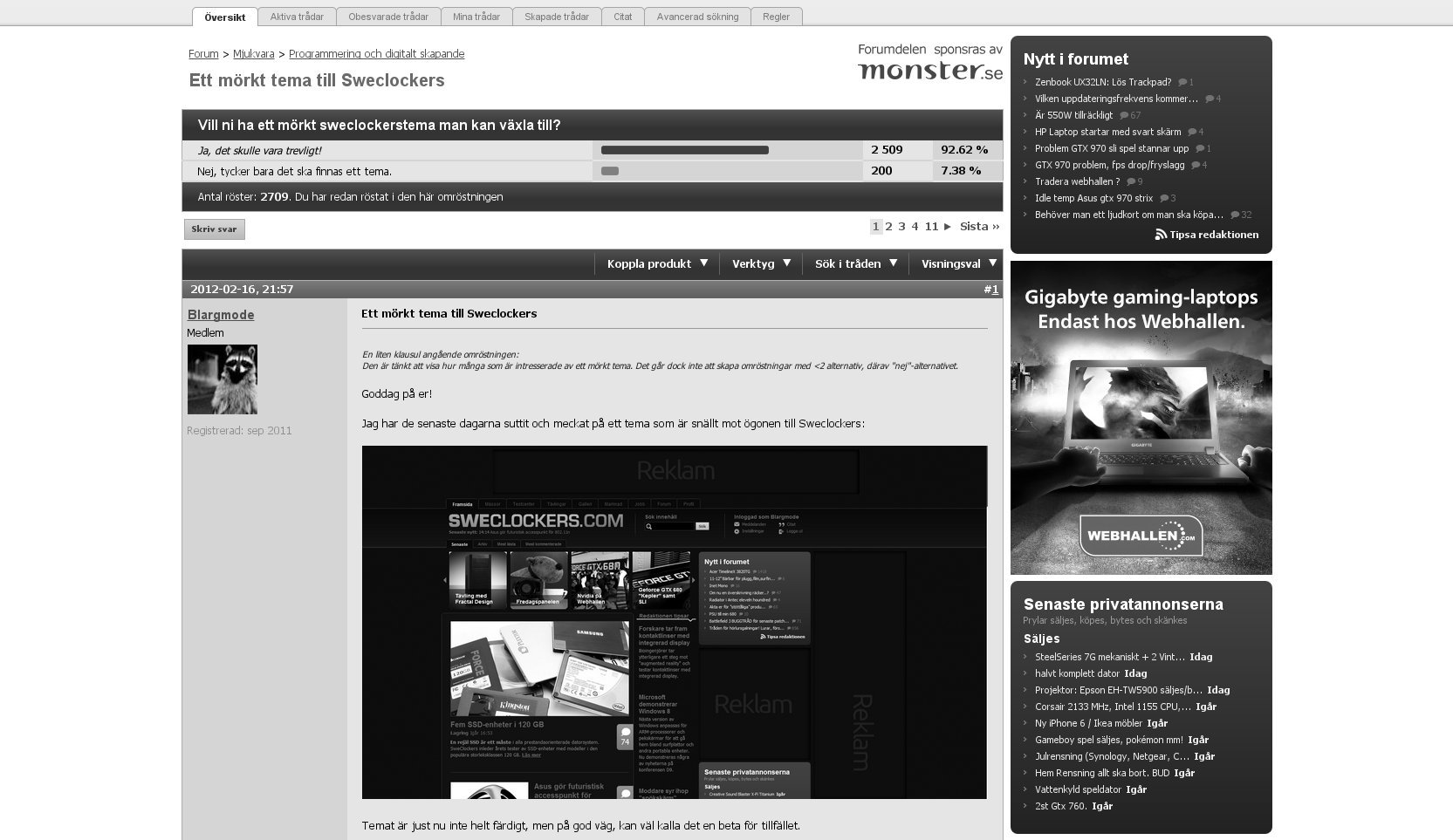Image resolution: width=1453 pixels, height=840 pixels.
Task: Open the dark theme screenshot in the post
Action: (675, 622)
